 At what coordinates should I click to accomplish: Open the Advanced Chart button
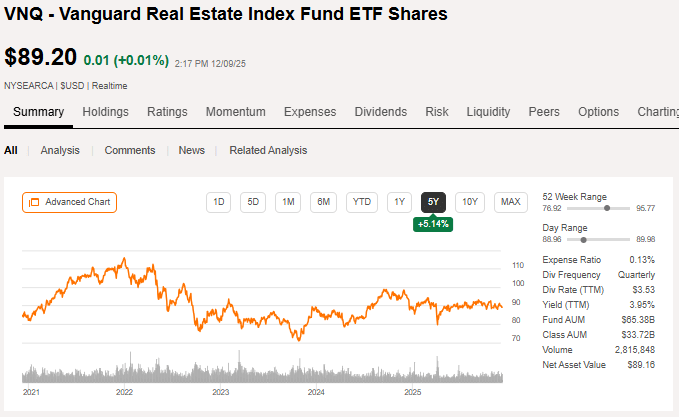[69, 202]
